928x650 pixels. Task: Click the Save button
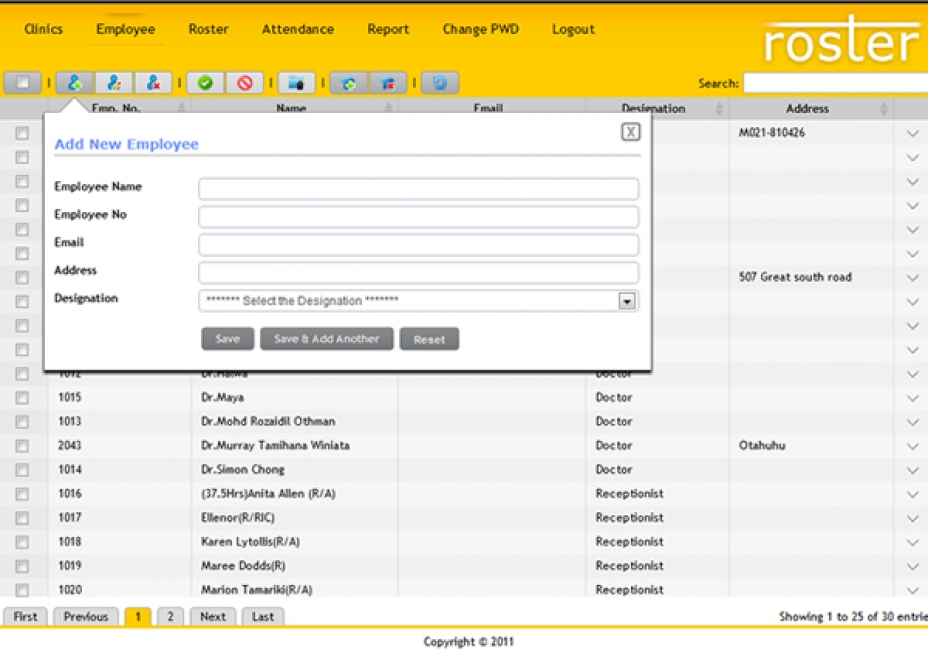[x=228, y=339]
